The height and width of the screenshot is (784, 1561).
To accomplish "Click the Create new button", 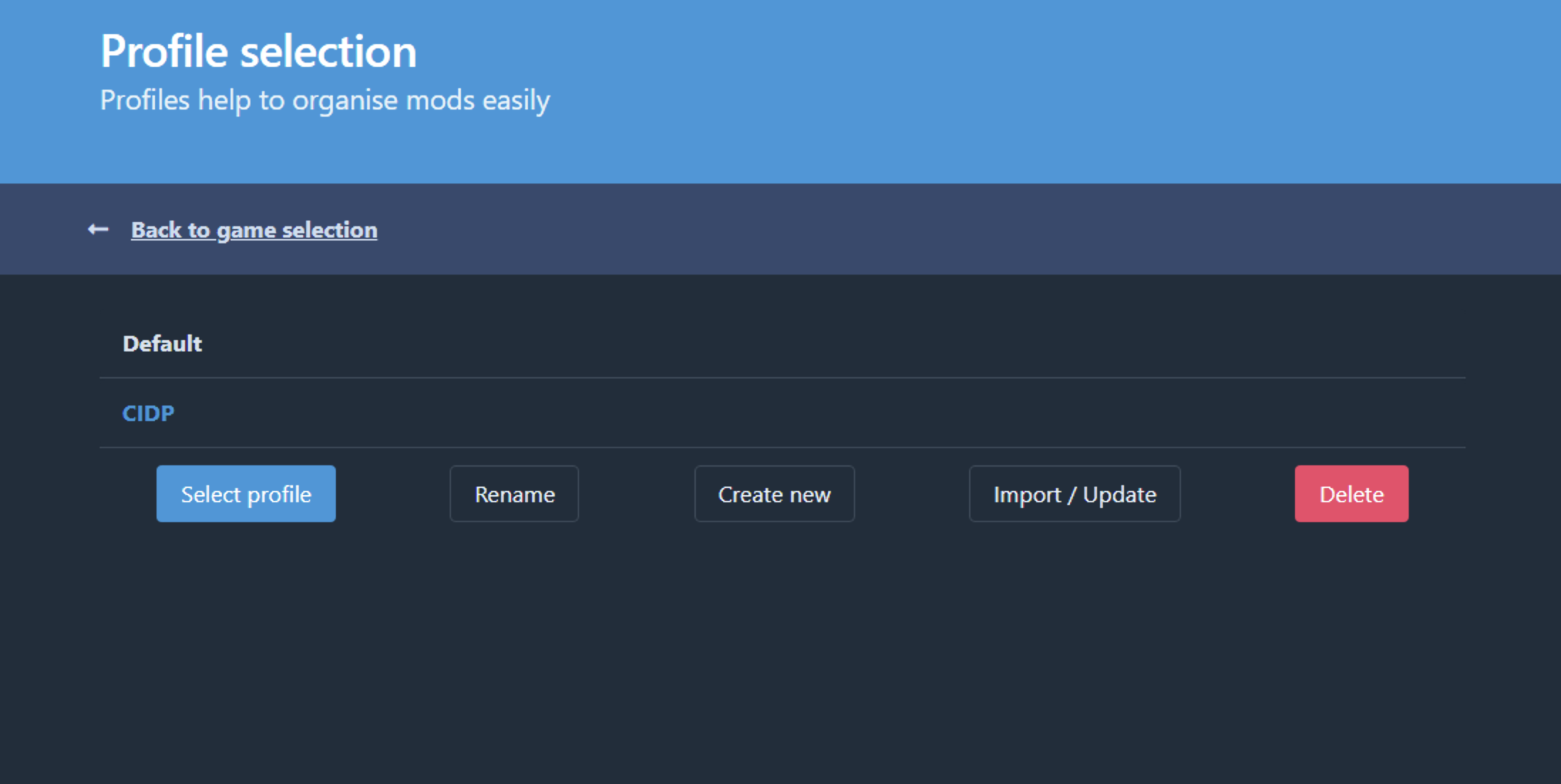I will pyautogui.click(x=774, y=494).
